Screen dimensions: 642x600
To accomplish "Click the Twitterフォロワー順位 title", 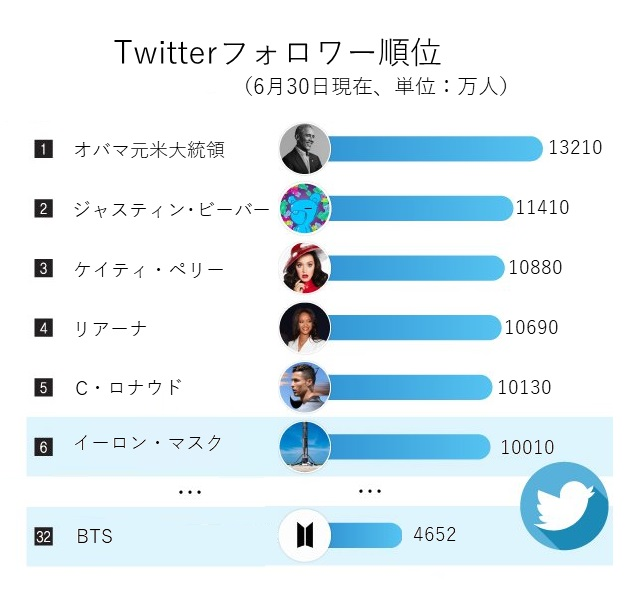I will click(x=277, y=52).
